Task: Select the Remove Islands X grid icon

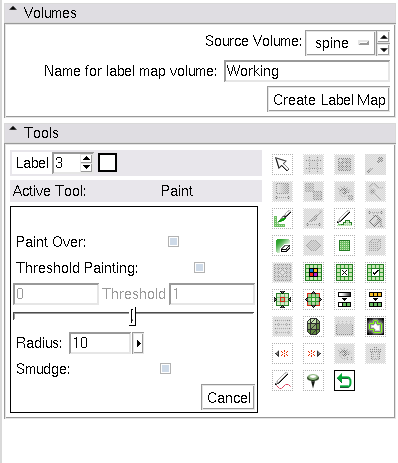Action: pyautogui.click(x=344, y=272)
